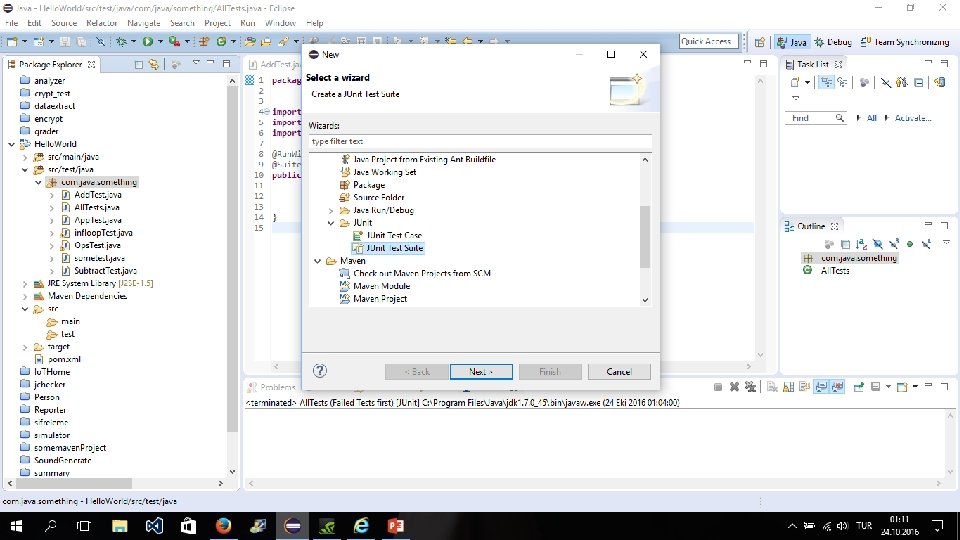Open the Run button dropdown arrow
Screen dimensions: 960x540
(x=160, y=42)
